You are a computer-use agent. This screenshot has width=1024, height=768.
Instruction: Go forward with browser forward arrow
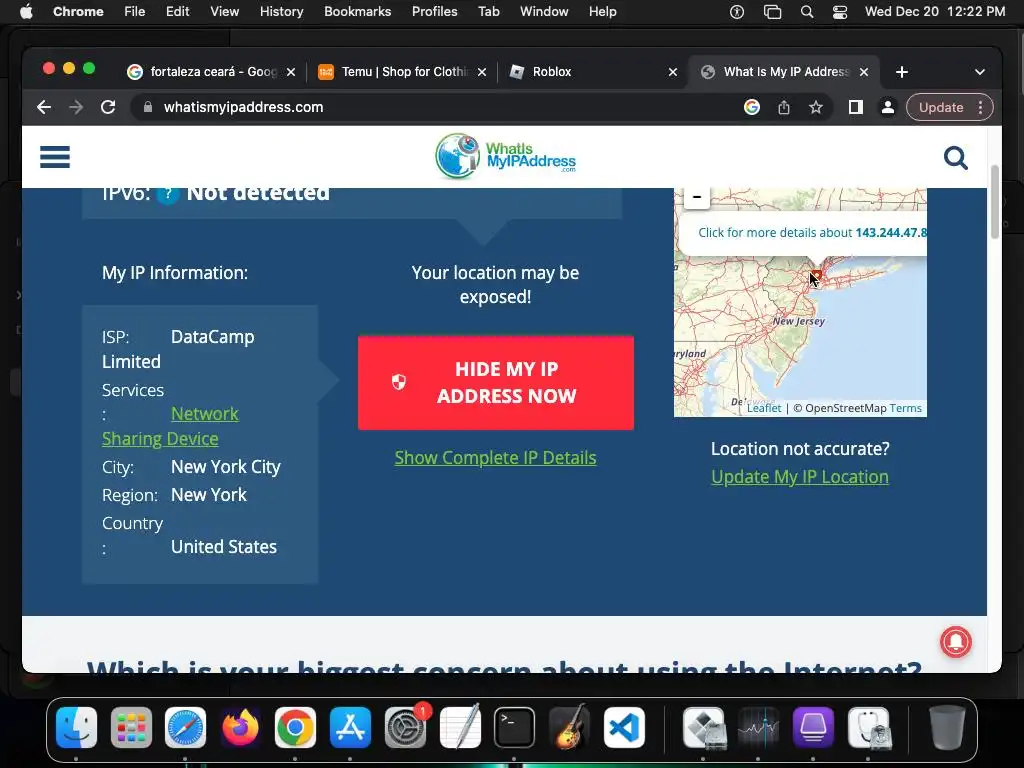[76, 107]
